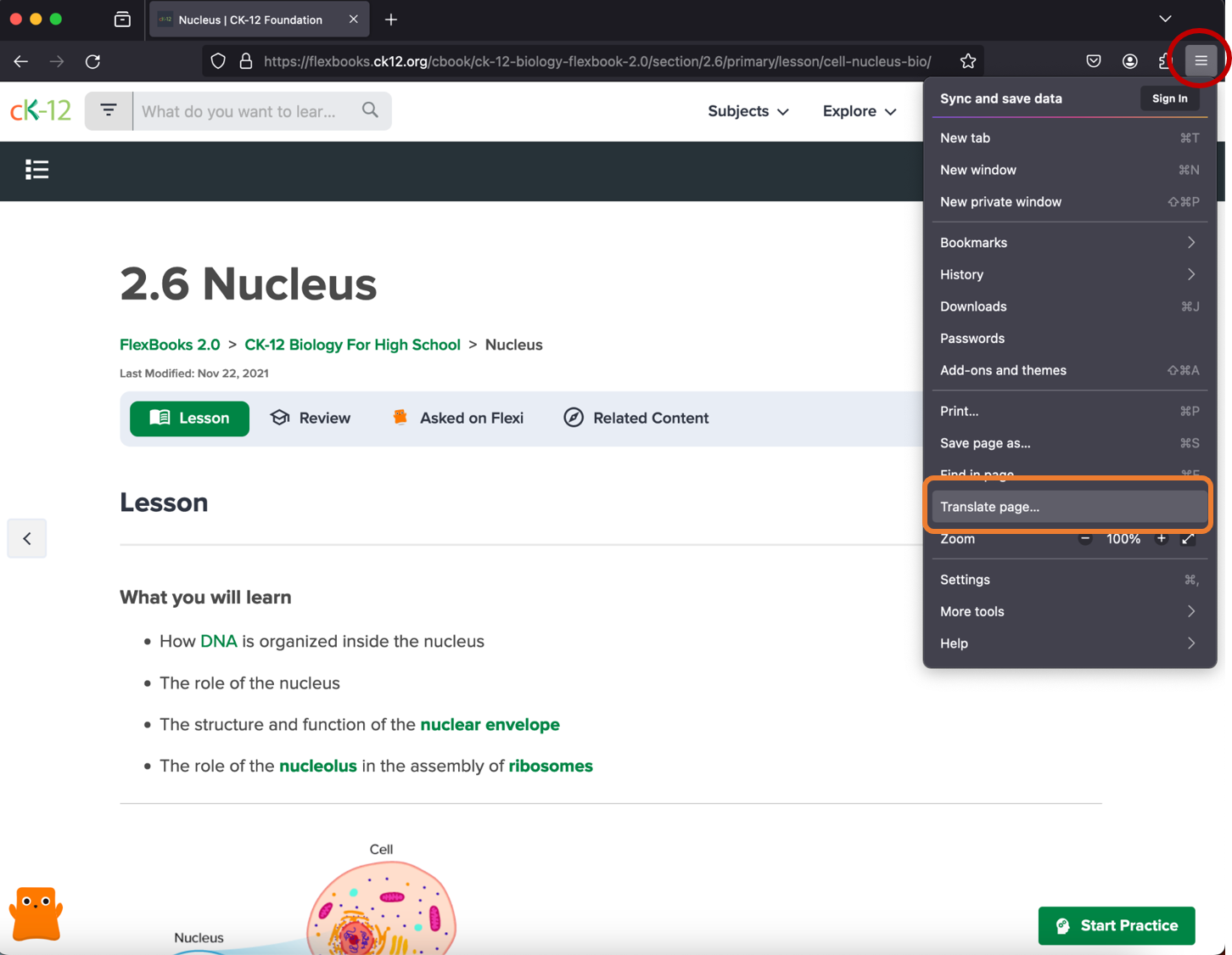Open a new tab with plus button
The image size is (1232, 955).
391,20
